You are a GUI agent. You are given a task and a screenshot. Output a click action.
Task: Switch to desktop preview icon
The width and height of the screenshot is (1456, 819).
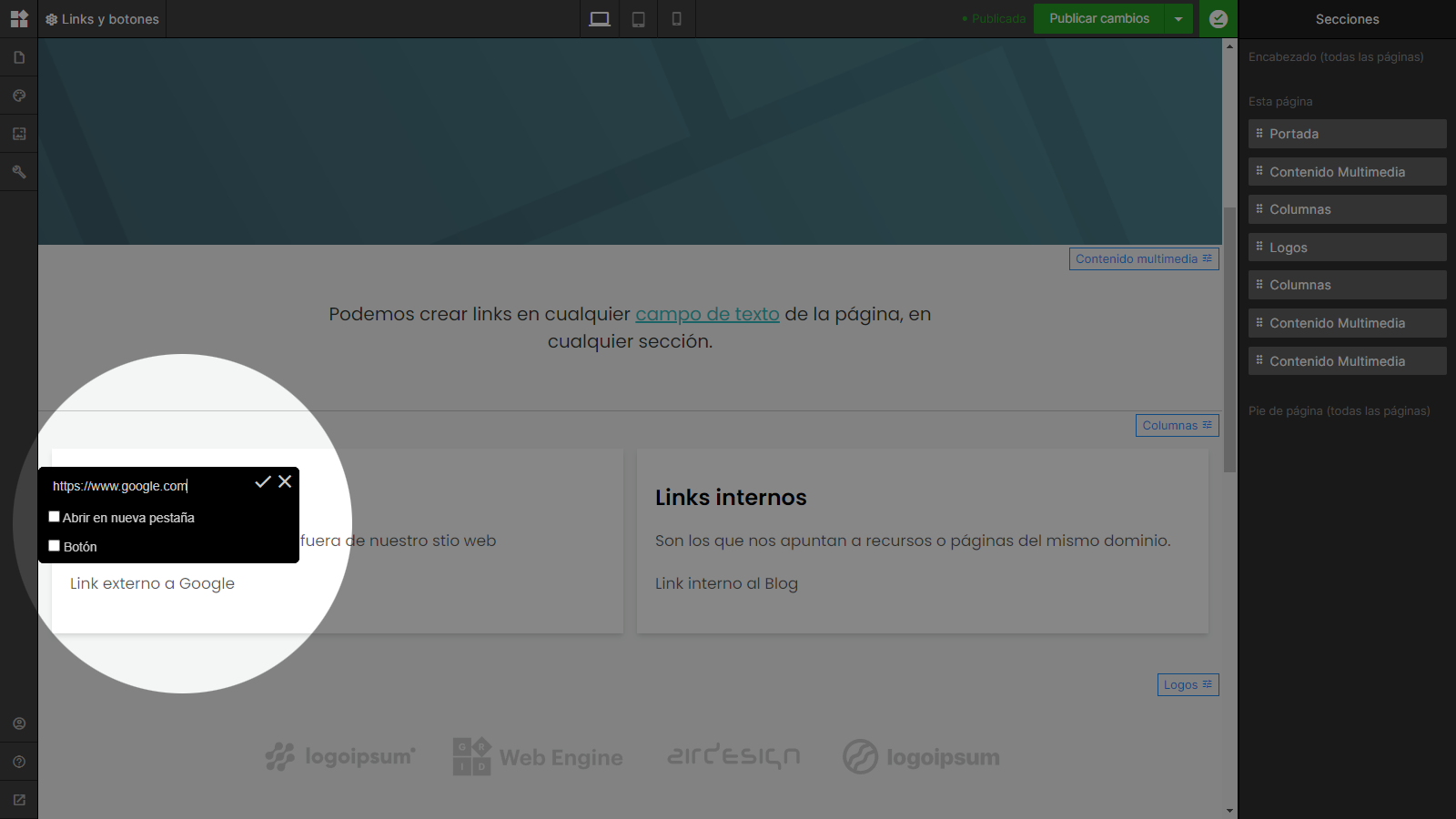pos(600,19)
